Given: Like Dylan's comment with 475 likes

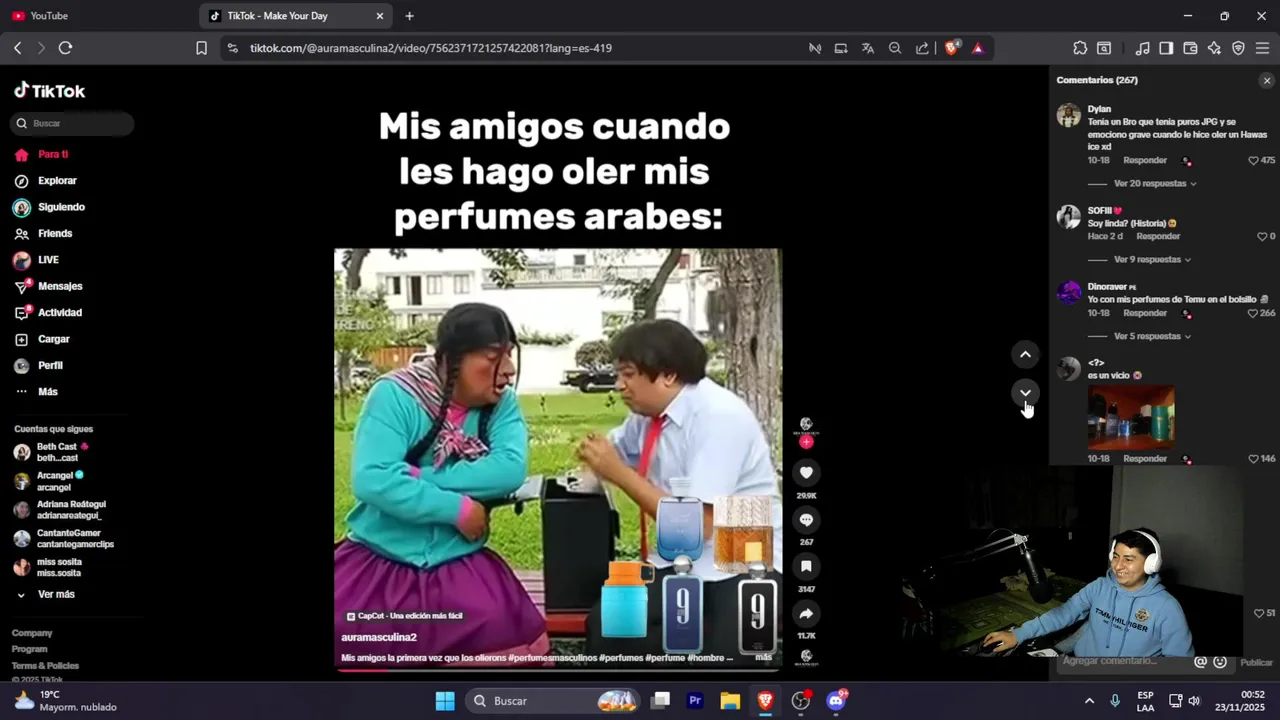Looking at the screenshot, I should pos(1253,160).
